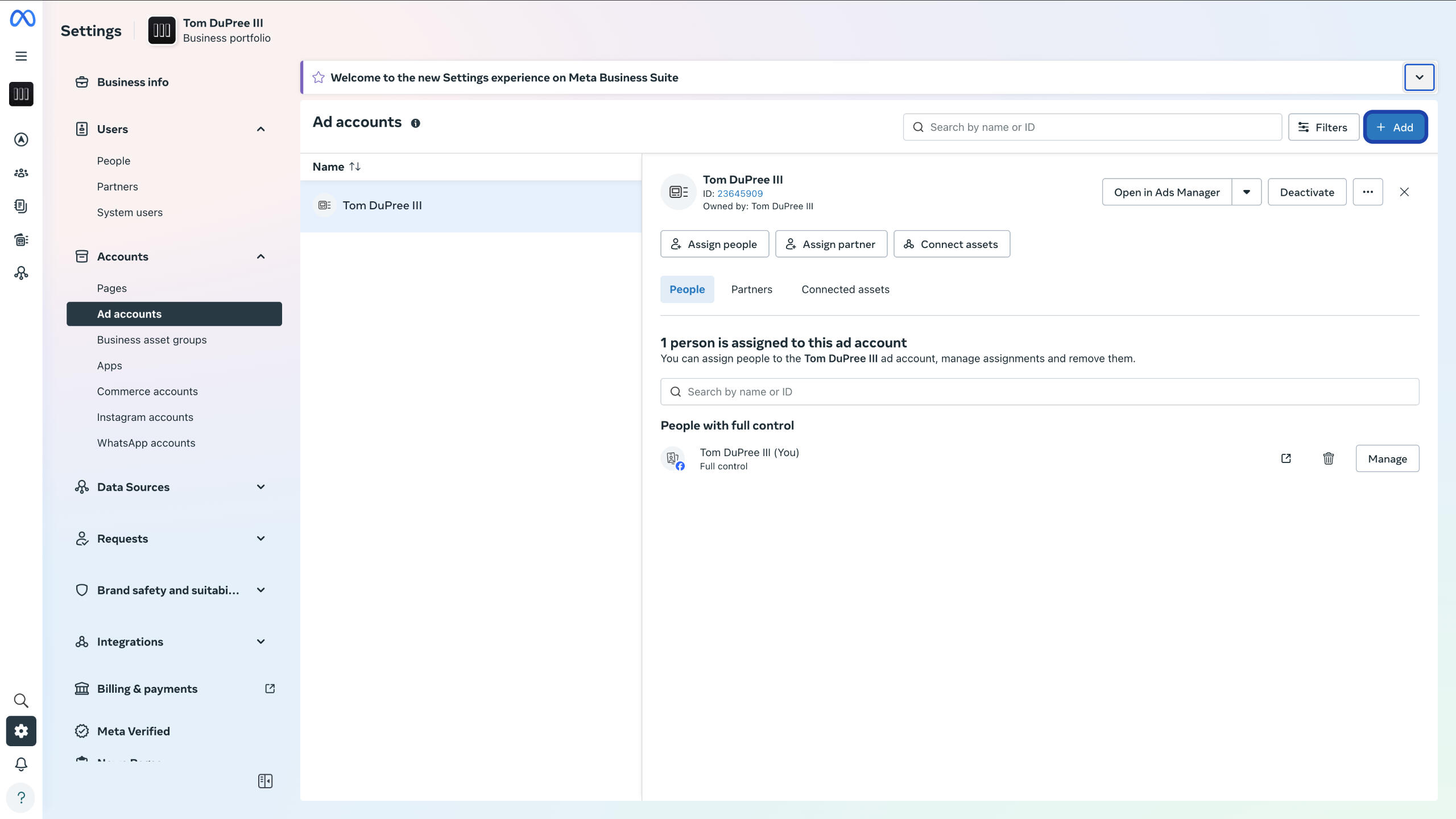The image size is (1456, 819).
Task: Click ad account ID 23645909 link
Action: coord(739,193)
